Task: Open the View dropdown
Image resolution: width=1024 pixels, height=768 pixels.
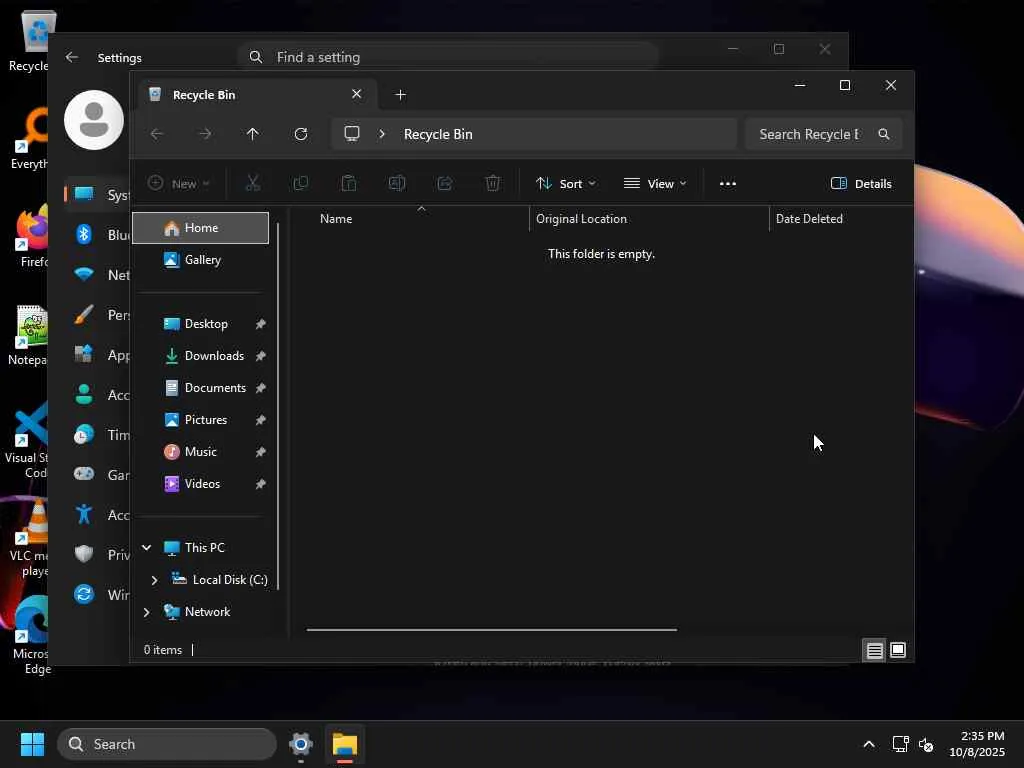Action: 654,184
